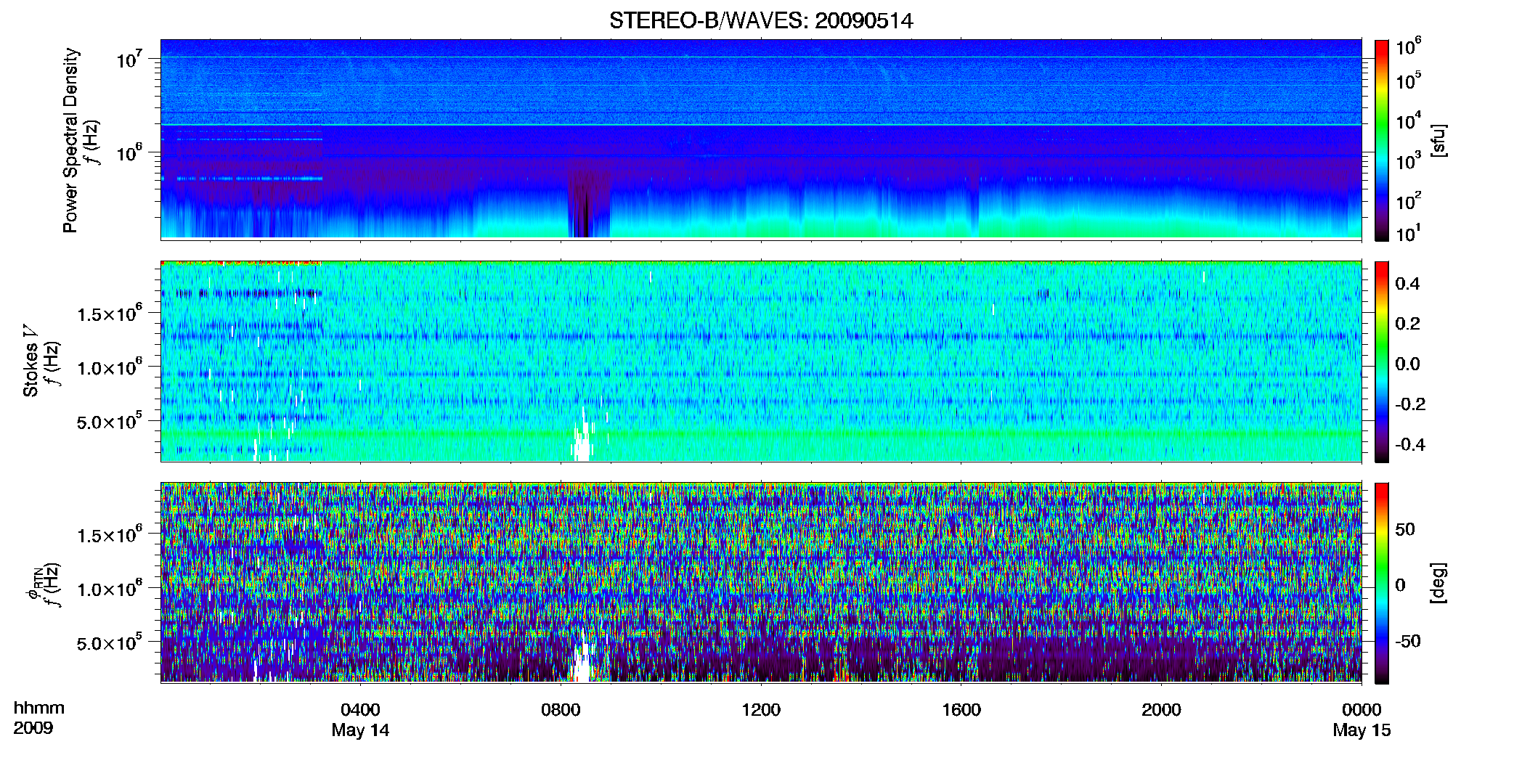Click the sfu units label
Viewport: 1522px width, 784px height.
[1438, 140]
